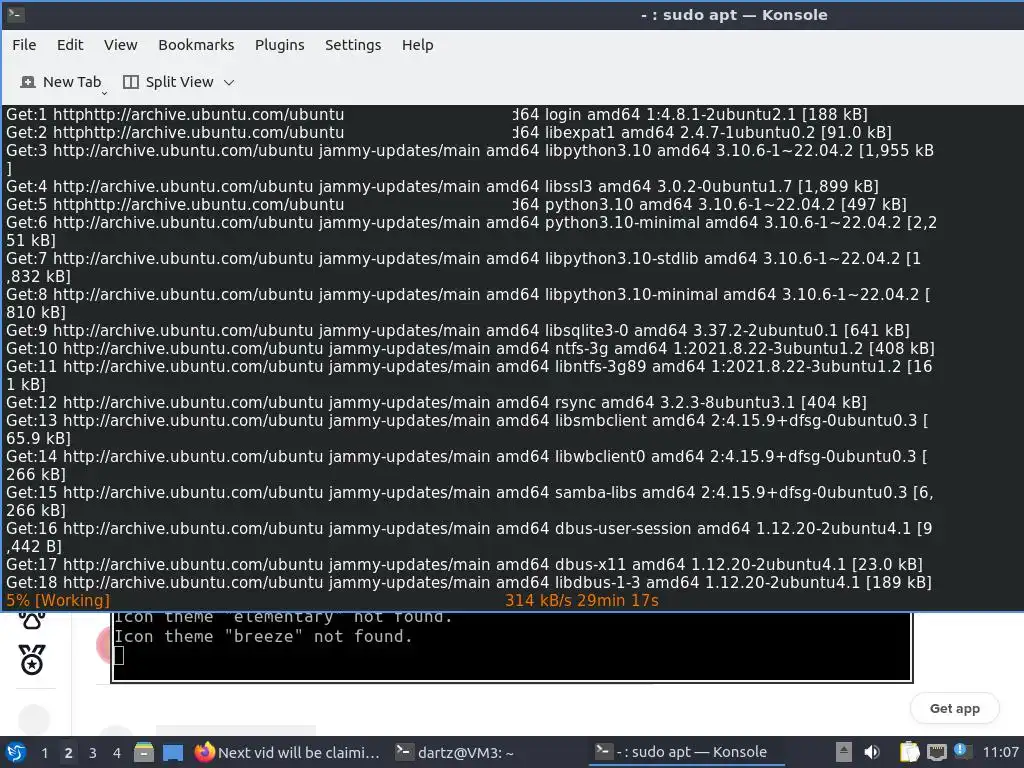Click the Split View toolbar button
This screenshot has width=1024, height=768.
(168, 82)
